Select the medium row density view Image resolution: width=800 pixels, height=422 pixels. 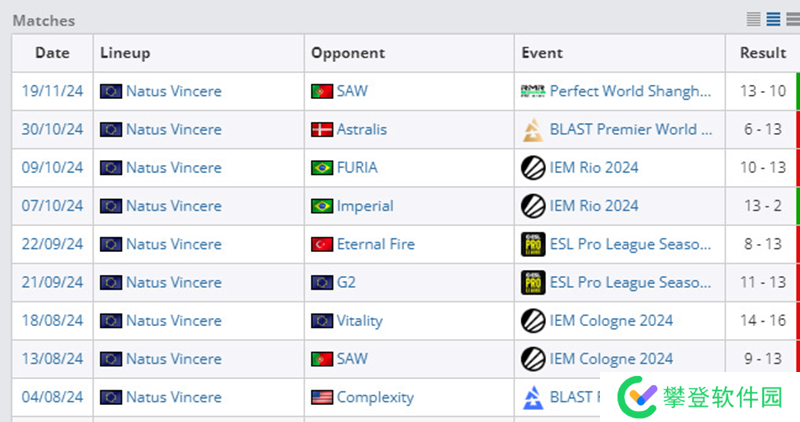click(773, 19)
